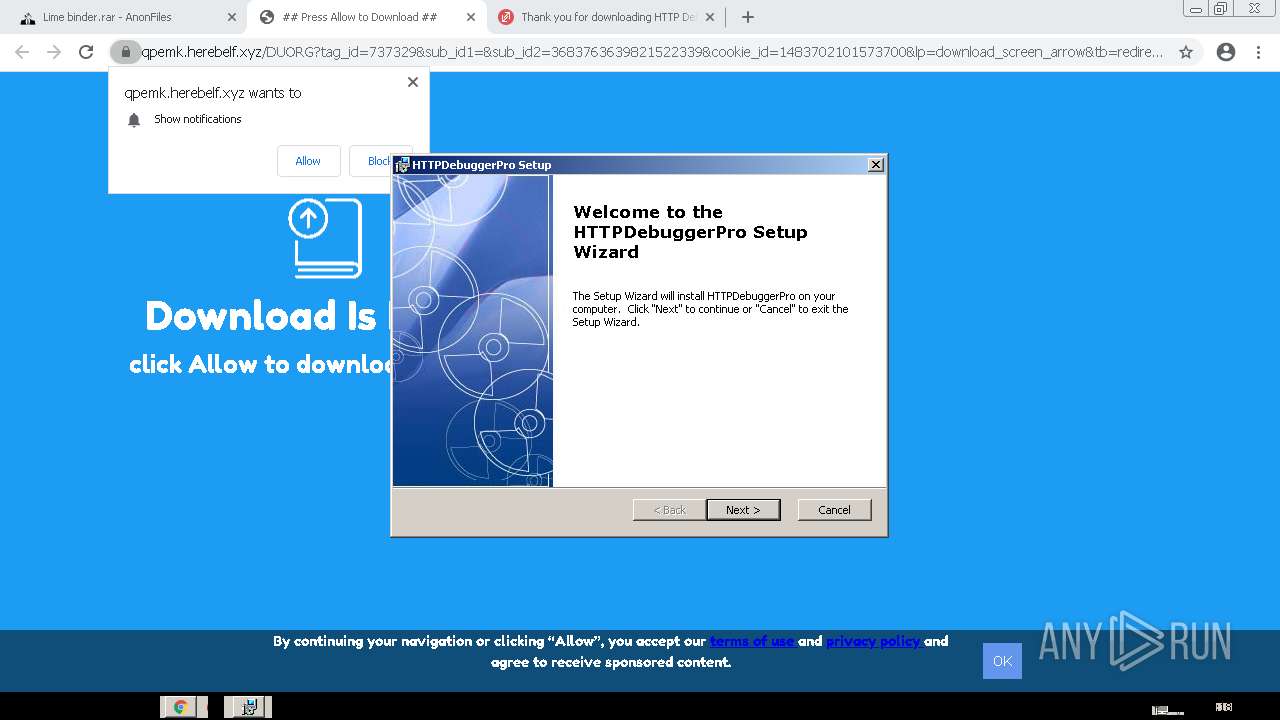Click OK on the consent banner
Screen dimensions: 1280x720
pyautogui.click(x=1002, y=661)
